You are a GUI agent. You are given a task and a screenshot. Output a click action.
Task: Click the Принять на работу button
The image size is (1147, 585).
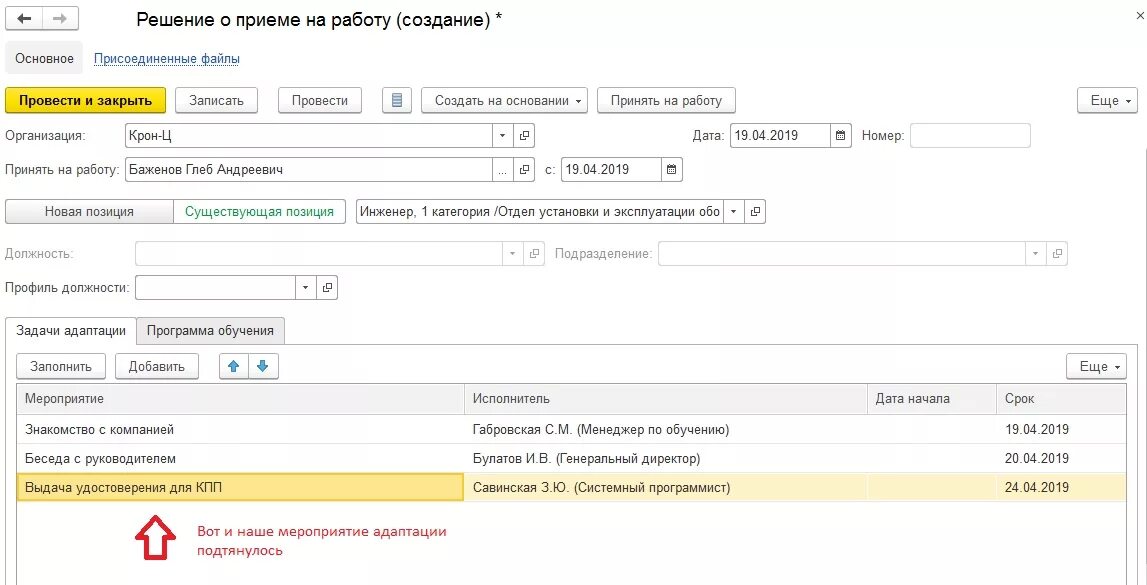[x=666, y=100]
